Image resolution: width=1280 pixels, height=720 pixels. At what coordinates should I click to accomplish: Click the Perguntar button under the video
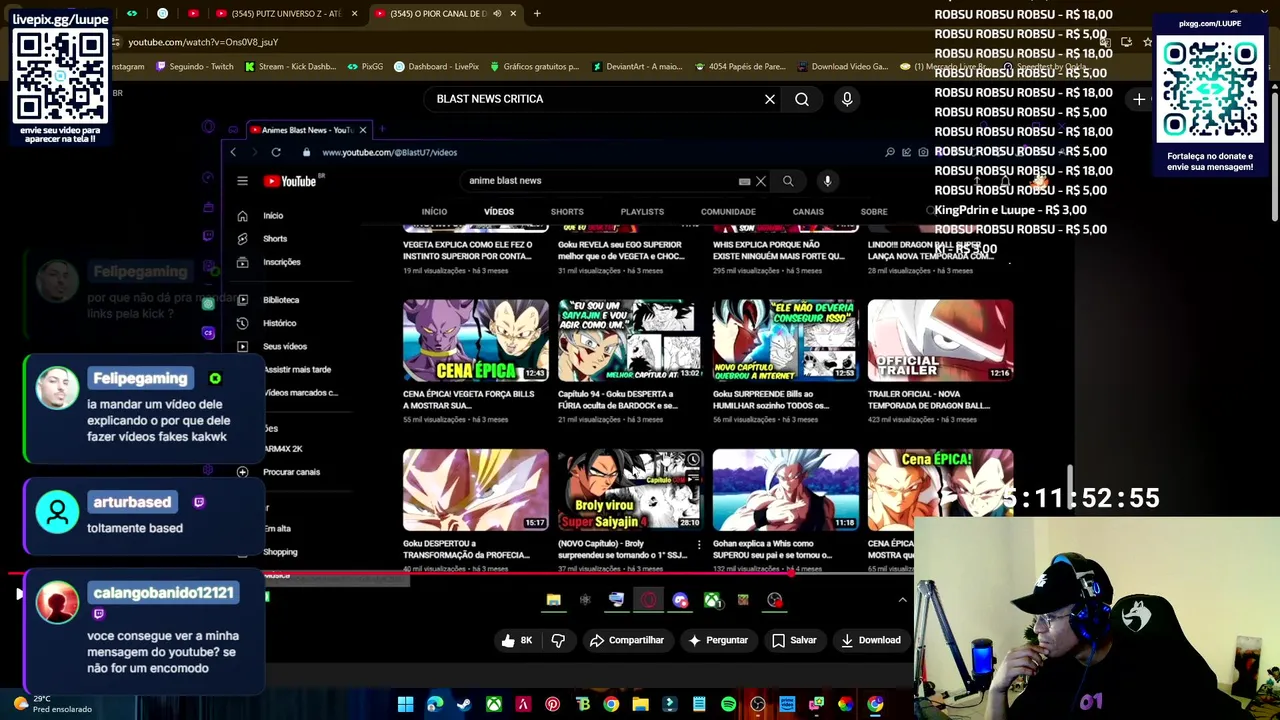pos(717,640)
